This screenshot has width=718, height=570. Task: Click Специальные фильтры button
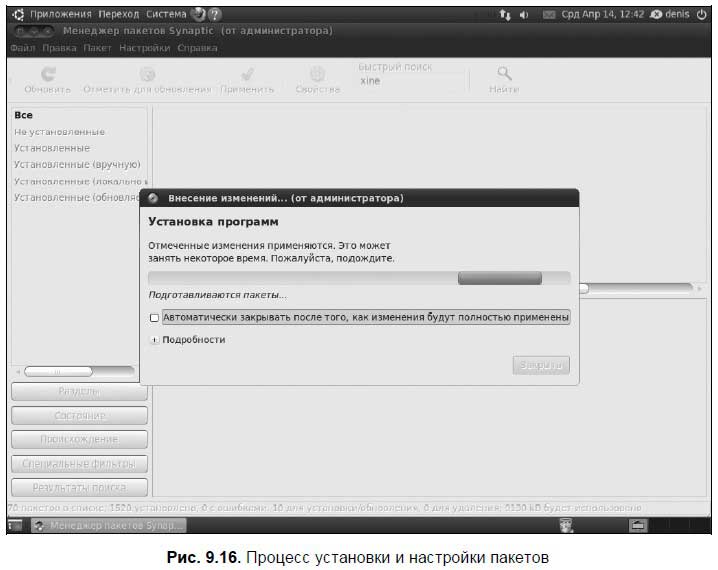79,464
